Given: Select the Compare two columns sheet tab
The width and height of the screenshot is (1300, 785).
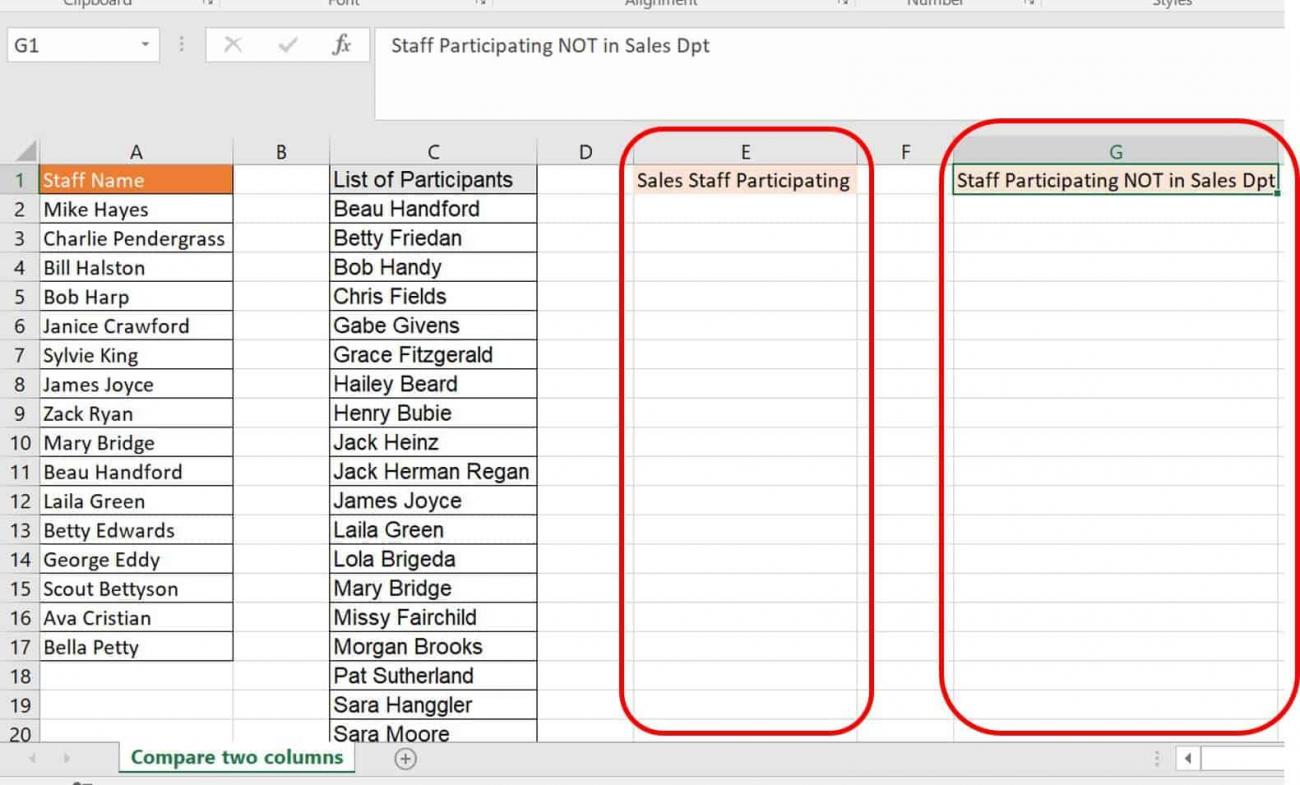Looking at the screenshot, I should point(236,758).
